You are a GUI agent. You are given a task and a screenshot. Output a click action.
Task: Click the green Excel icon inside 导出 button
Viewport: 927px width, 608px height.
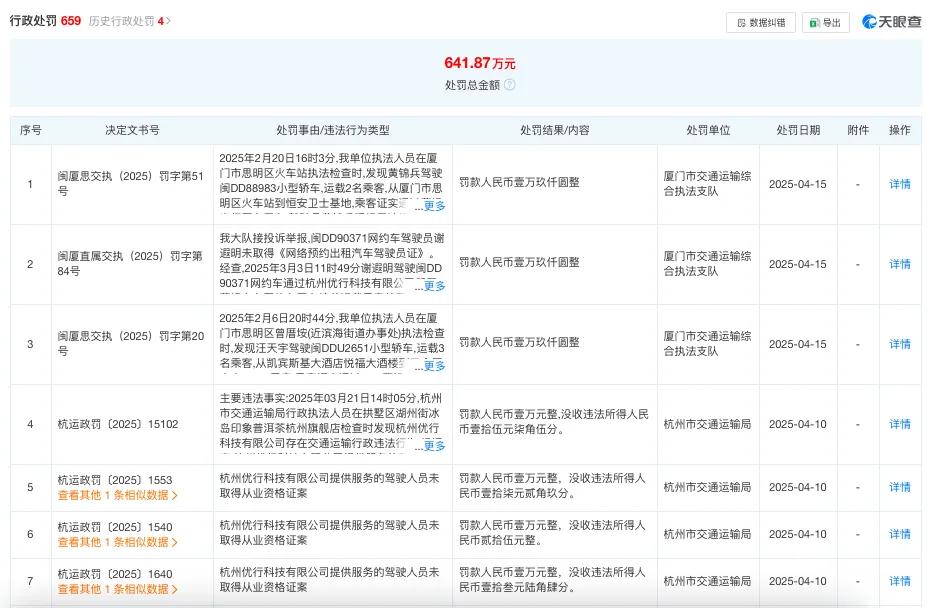[x=813, y=22]
